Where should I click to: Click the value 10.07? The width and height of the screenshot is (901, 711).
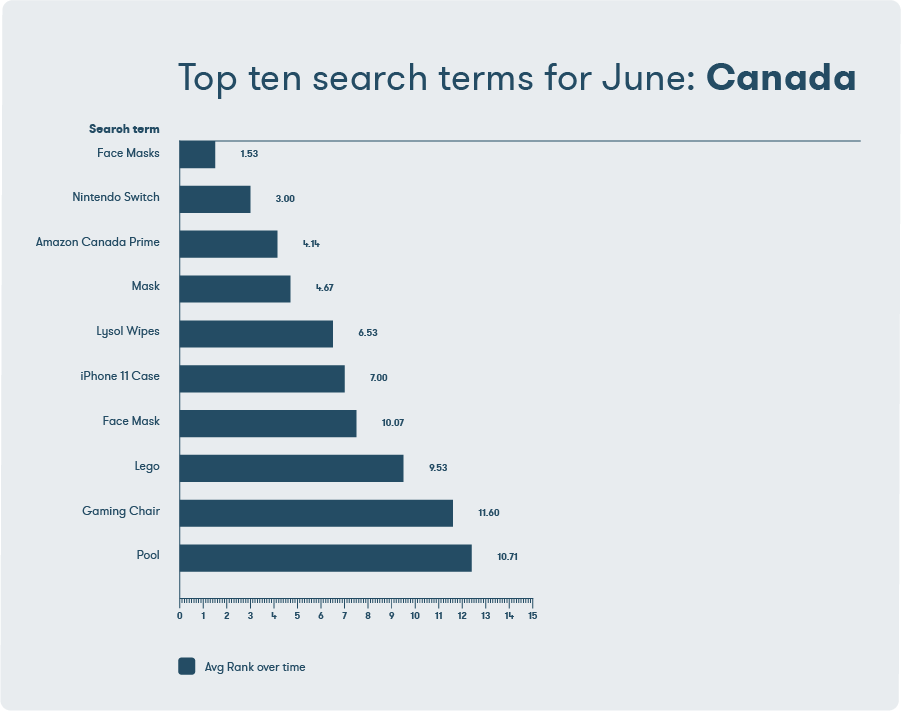393,422
